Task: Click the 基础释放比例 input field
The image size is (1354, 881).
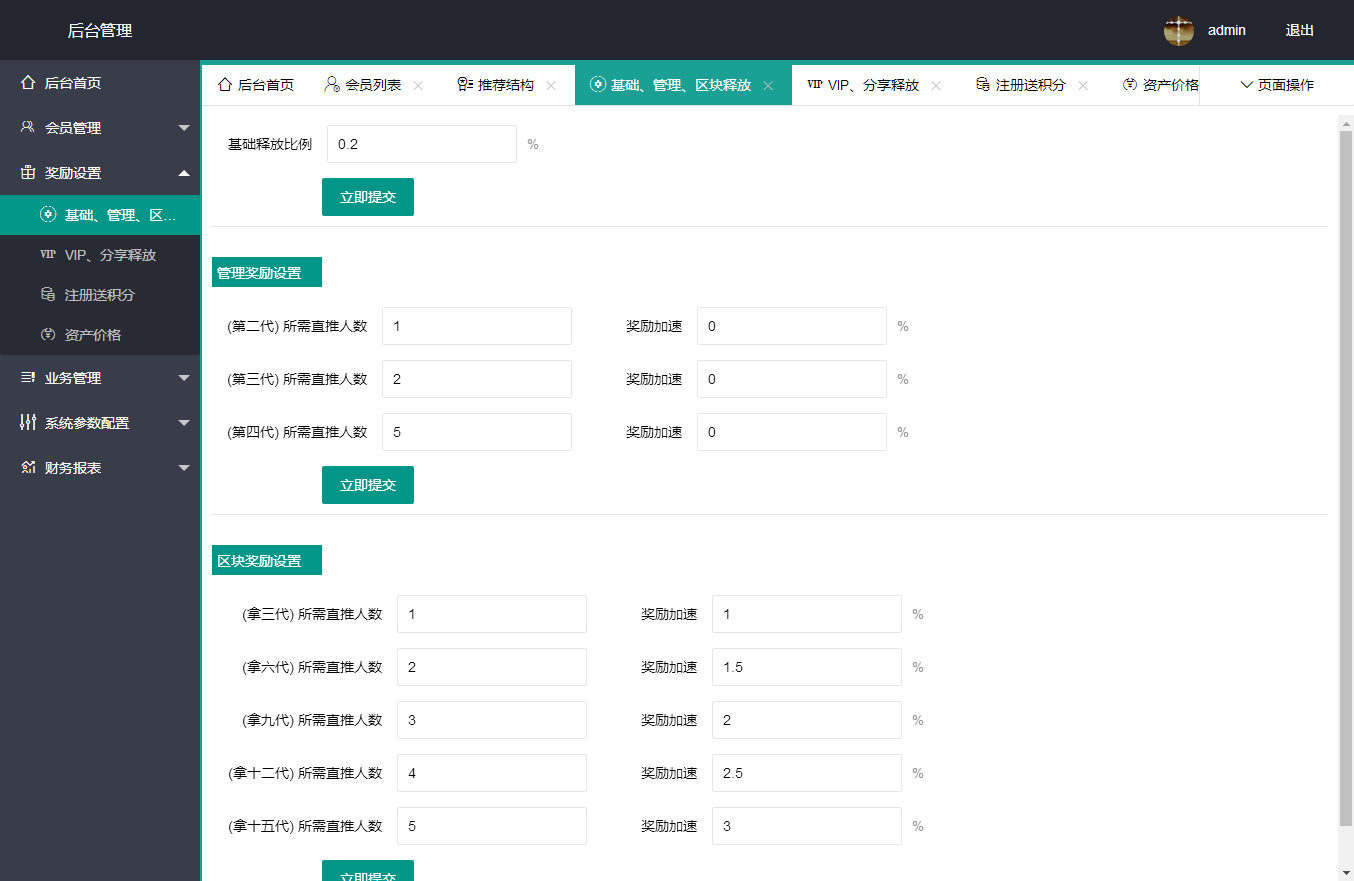Action: point(421,144)
